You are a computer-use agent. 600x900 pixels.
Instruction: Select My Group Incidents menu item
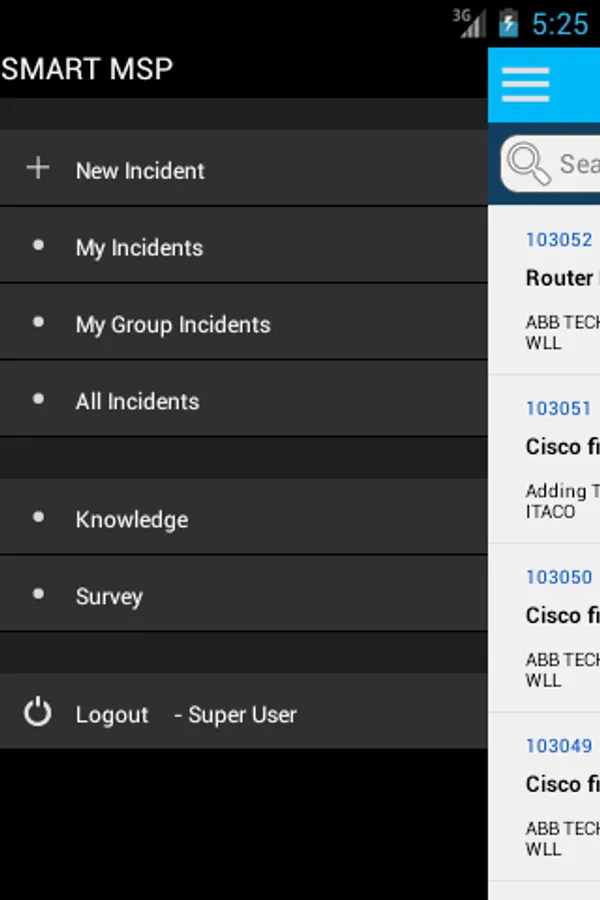(x=173, y=325)
